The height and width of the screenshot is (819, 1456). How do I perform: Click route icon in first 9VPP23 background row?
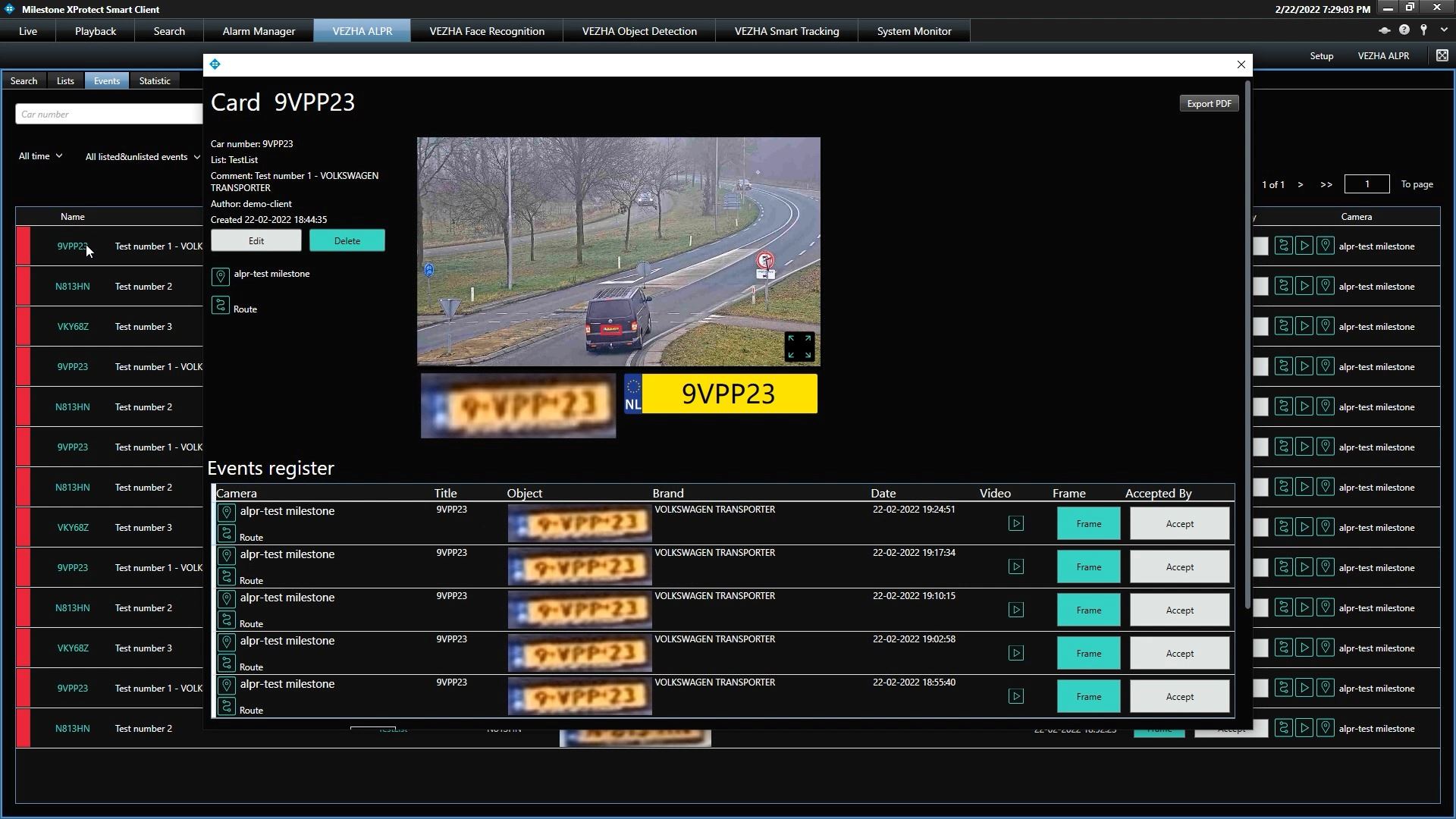click(1283, 246)
